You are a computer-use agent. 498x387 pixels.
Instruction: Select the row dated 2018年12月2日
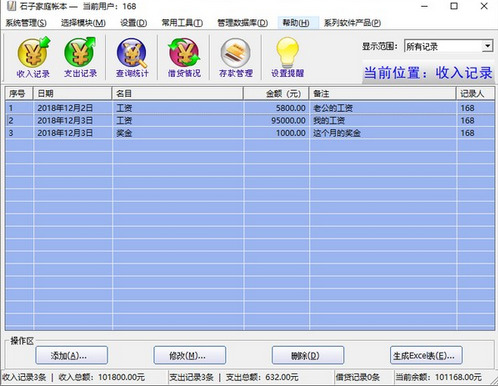pyautogui.click(x=250, y=108)
